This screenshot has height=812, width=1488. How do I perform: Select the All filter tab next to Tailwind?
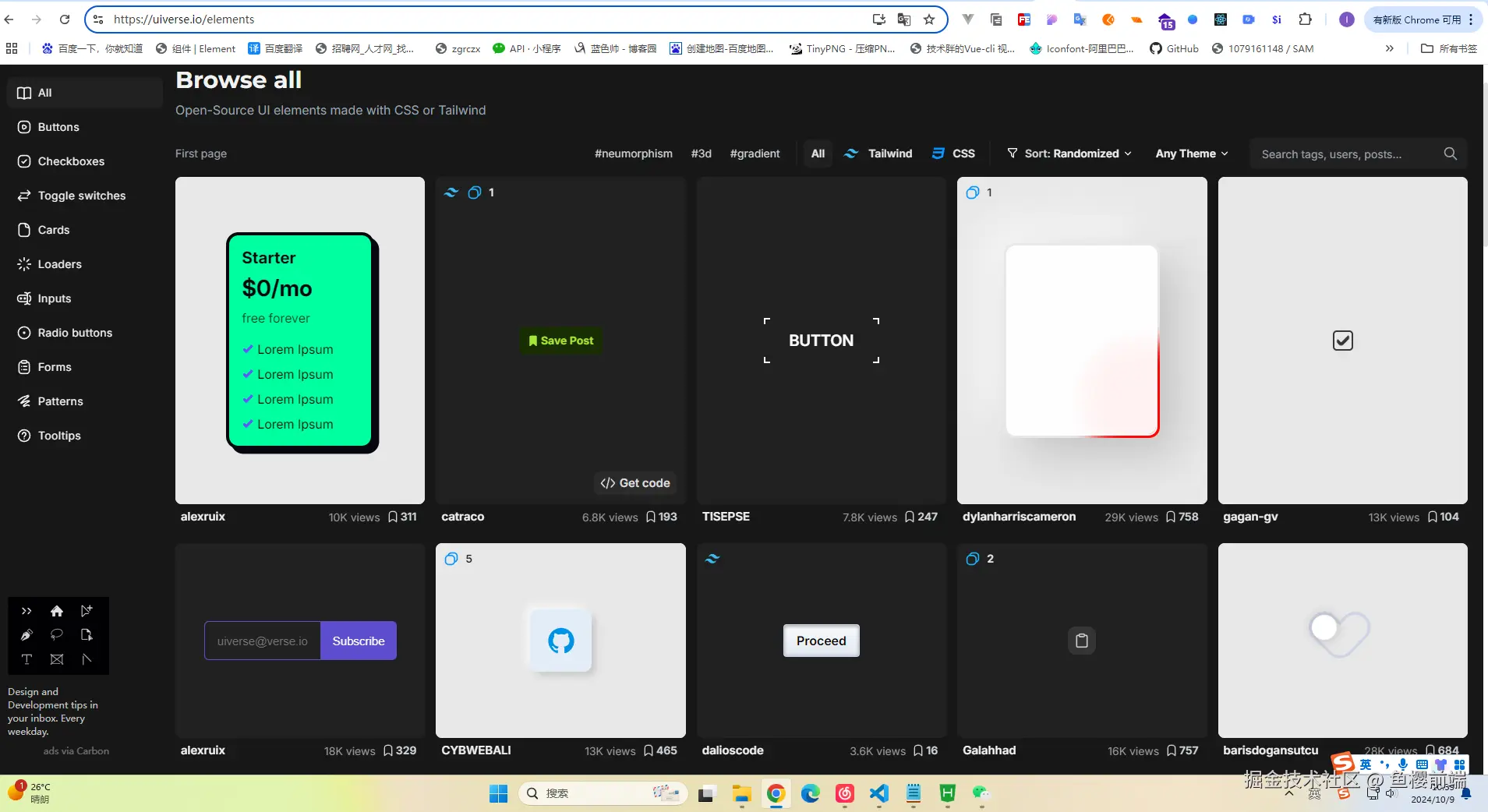tap(818, 154)
